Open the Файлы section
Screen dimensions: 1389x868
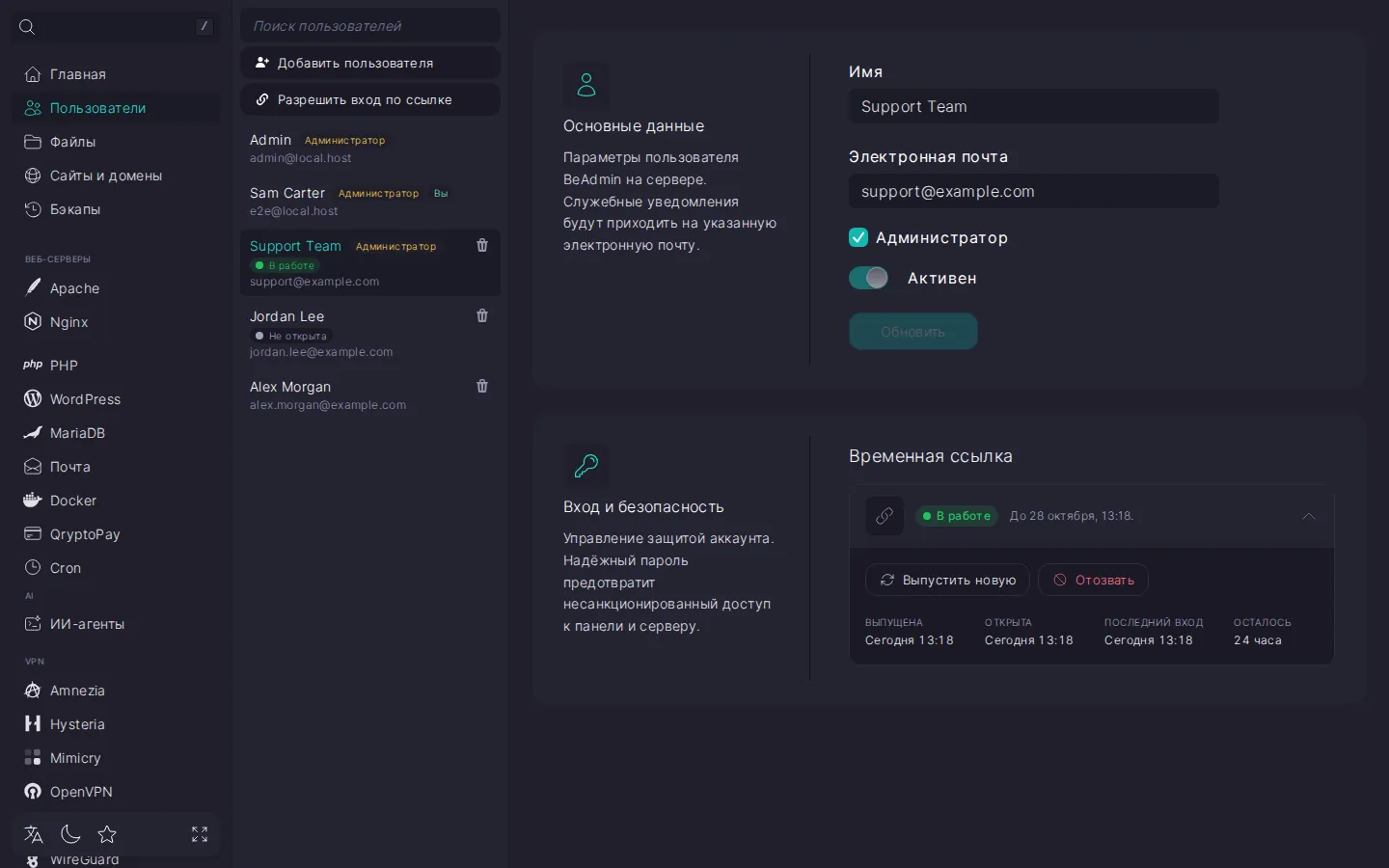tap(116, 142)
